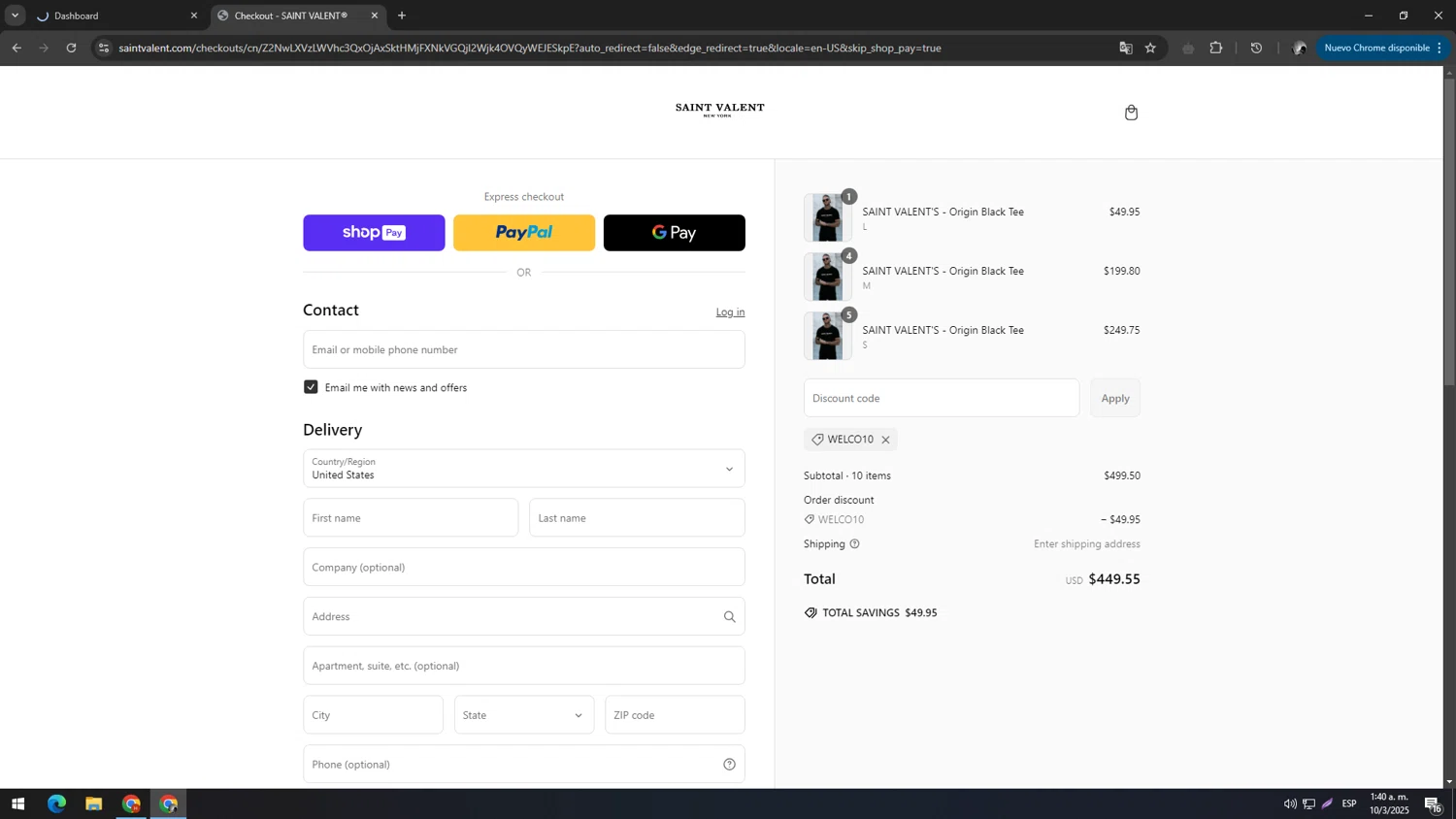Expand the Country/Region dropdown

click(524, 469)
